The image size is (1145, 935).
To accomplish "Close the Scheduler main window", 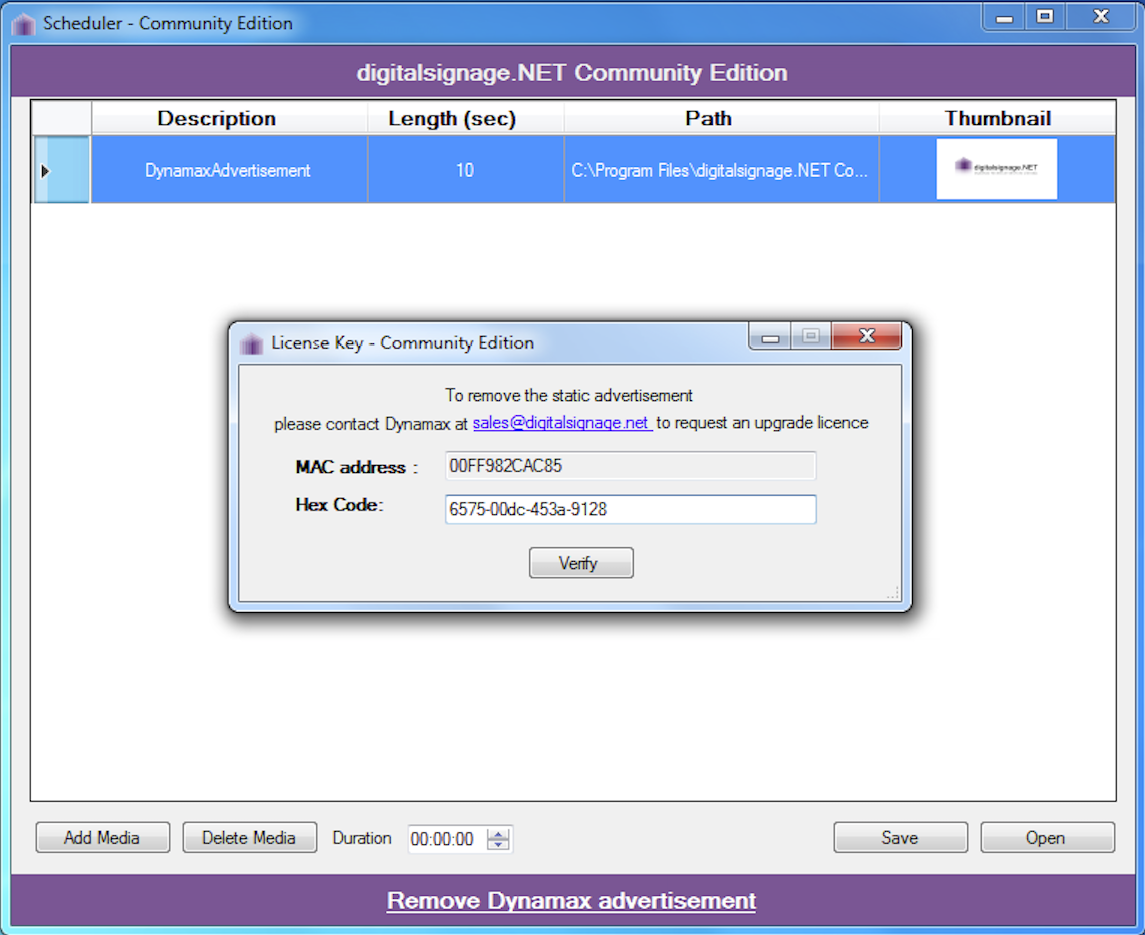I will (x=1101, y=17).
